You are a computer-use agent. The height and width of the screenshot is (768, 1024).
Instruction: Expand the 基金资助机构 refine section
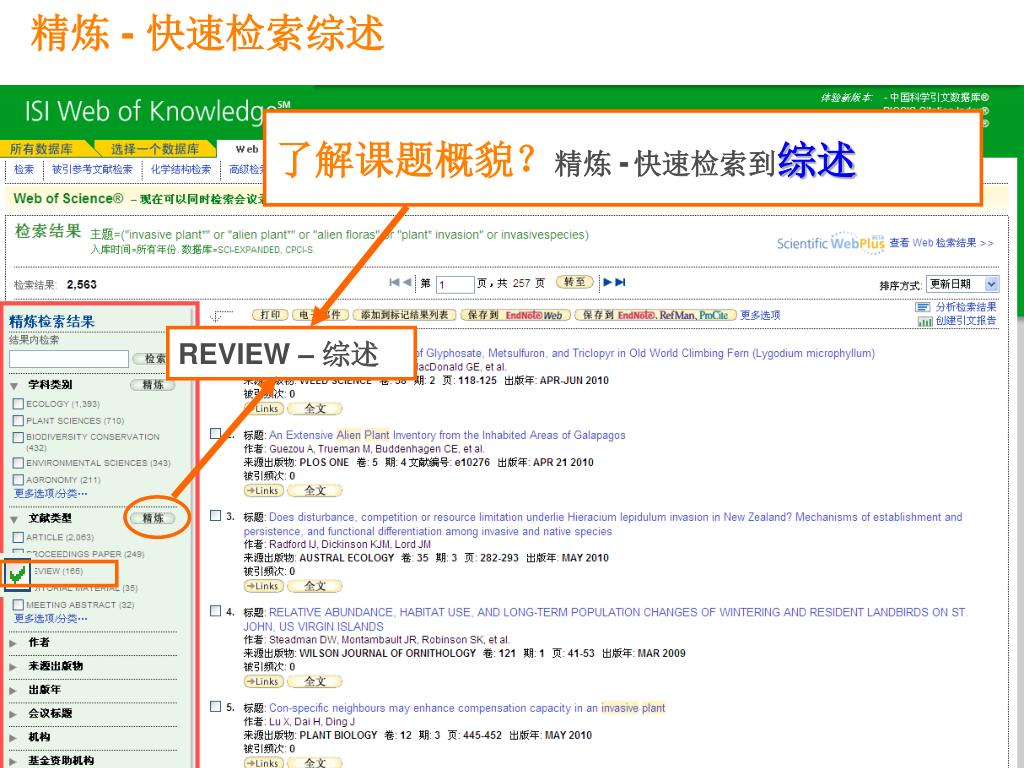14,761
